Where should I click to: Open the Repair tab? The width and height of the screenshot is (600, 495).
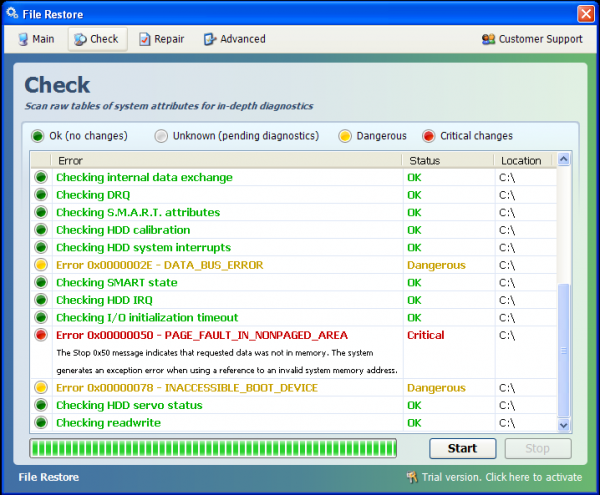pyautogui.click(x=162, y=39)
